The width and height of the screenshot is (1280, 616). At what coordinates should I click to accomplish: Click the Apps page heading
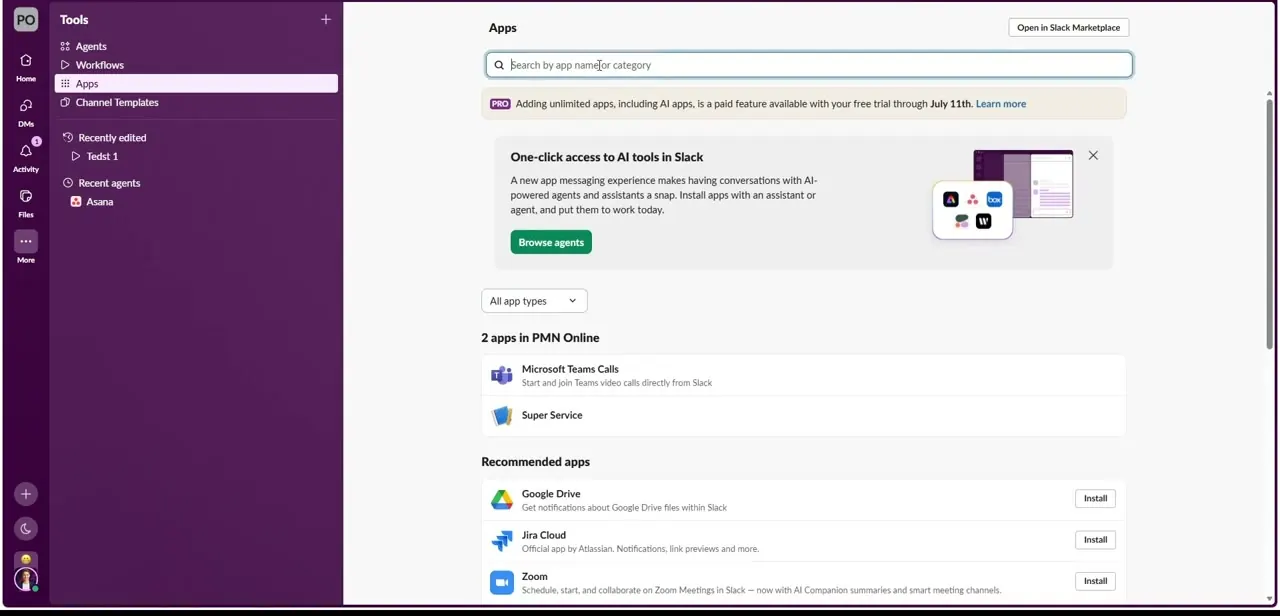[503, 28]
